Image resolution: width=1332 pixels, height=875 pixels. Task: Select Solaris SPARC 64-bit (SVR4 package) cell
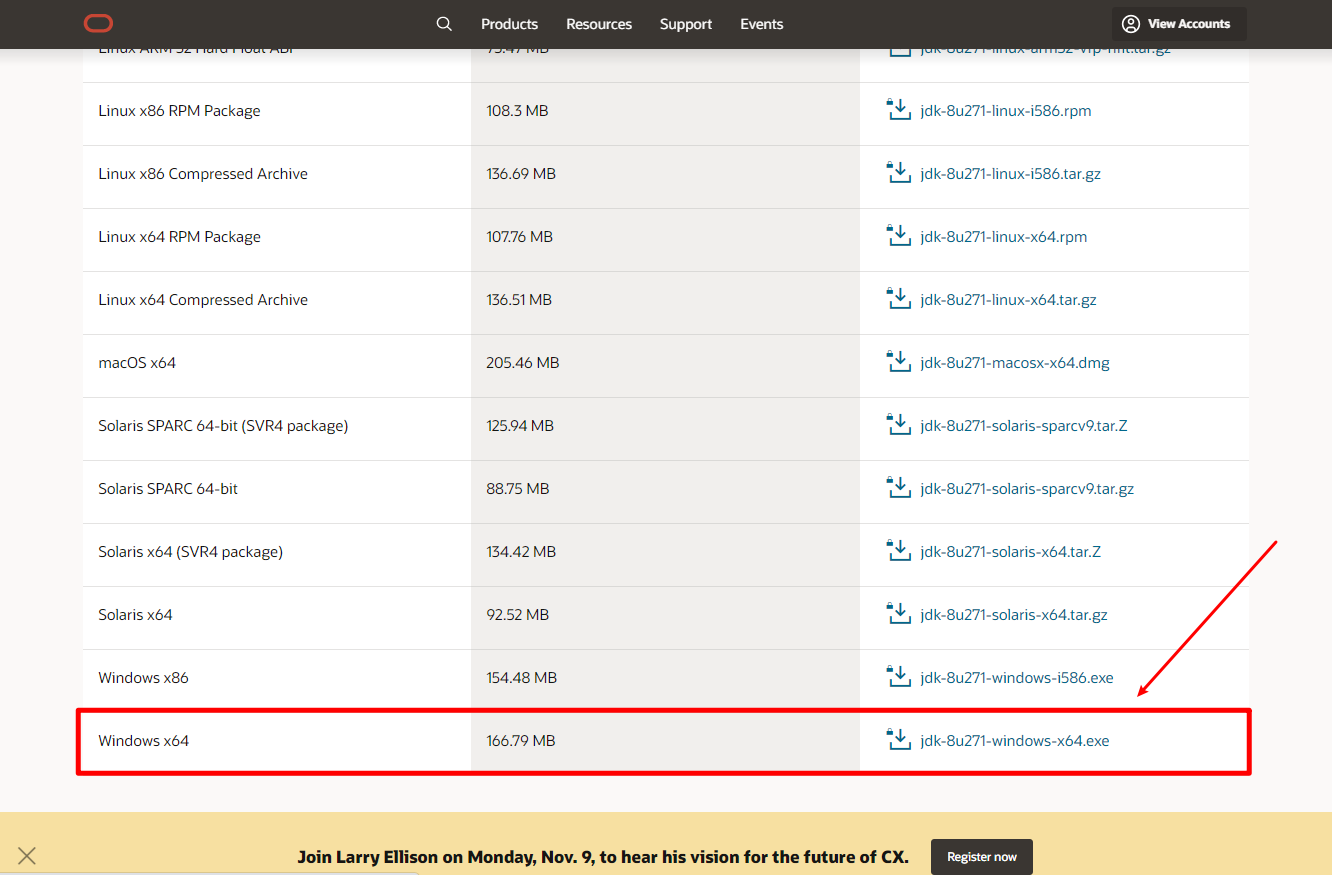pos(277,429)
